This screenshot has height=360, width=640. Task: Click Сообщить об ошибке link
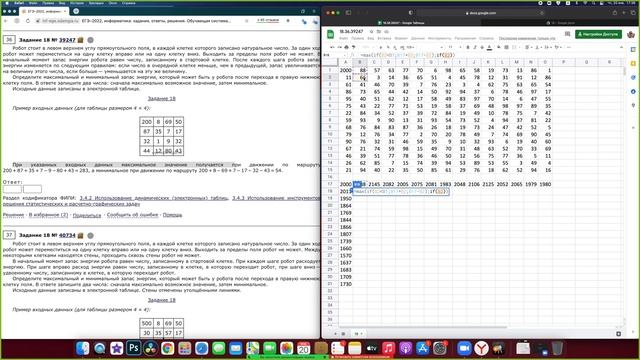(132, 215)
